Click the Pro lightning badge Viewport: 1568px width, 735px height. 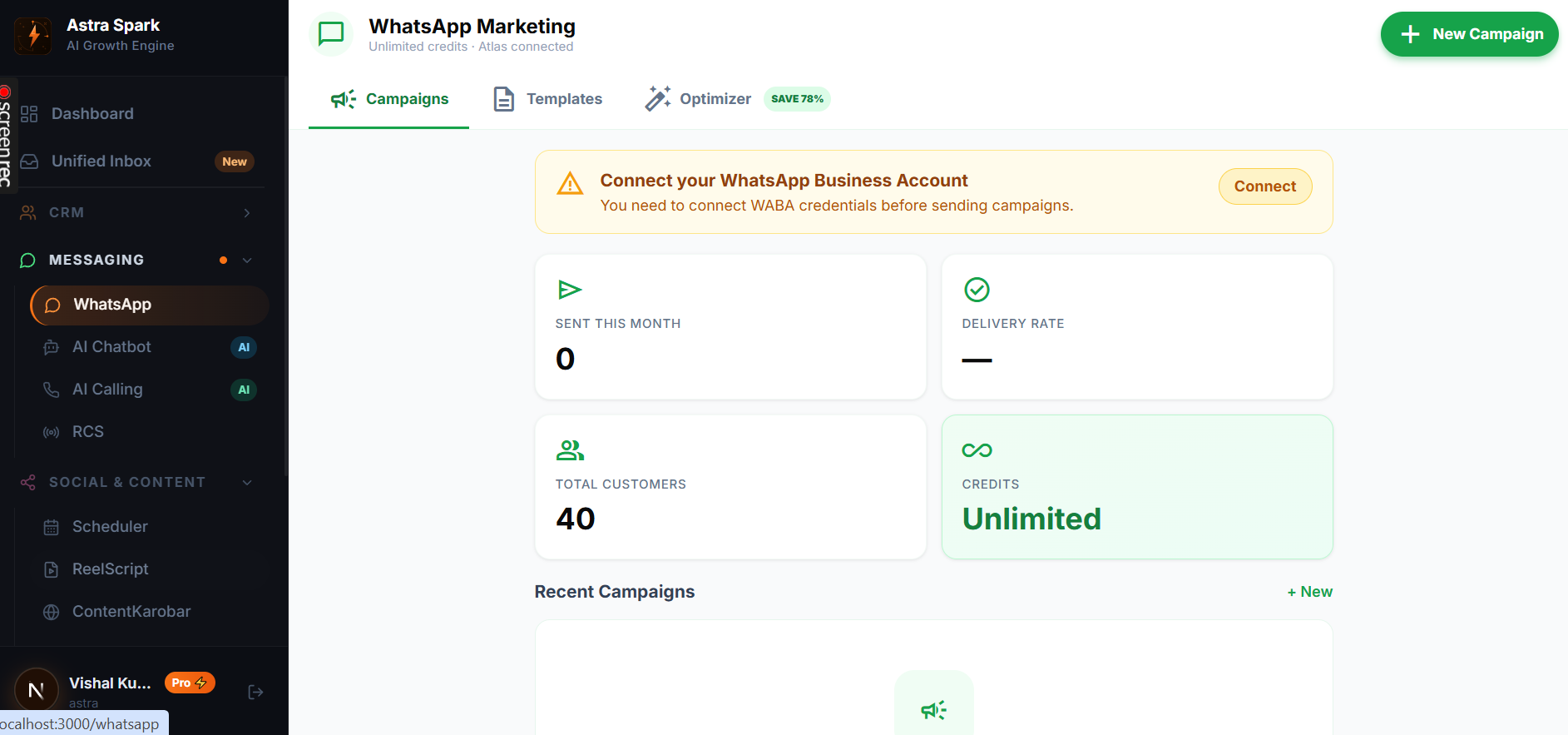click(x=190, y=683)
